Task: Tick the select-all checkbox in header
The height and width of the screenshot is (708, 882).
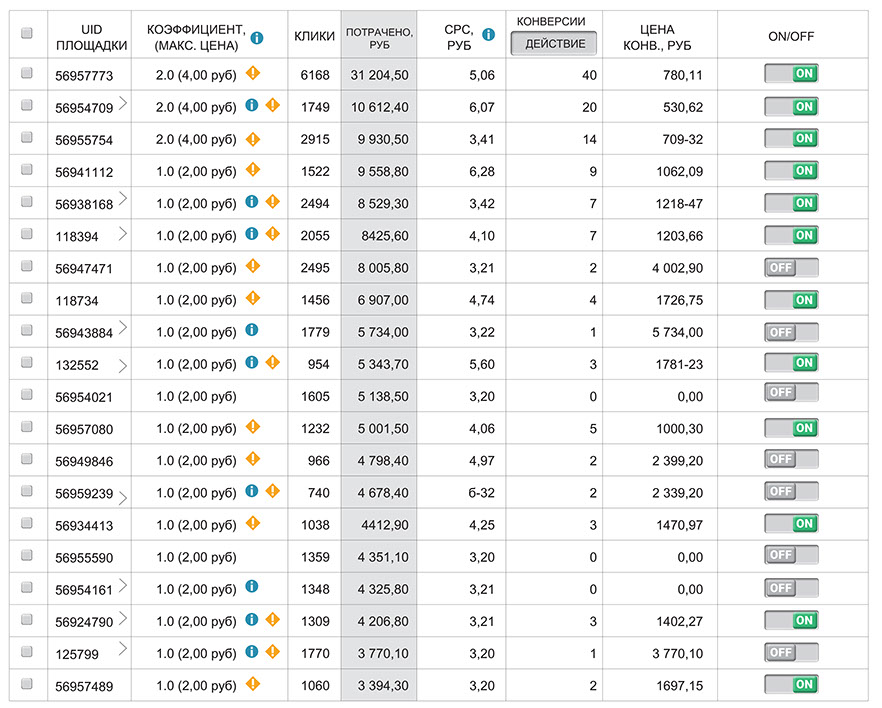Action: tap(27, 34)
